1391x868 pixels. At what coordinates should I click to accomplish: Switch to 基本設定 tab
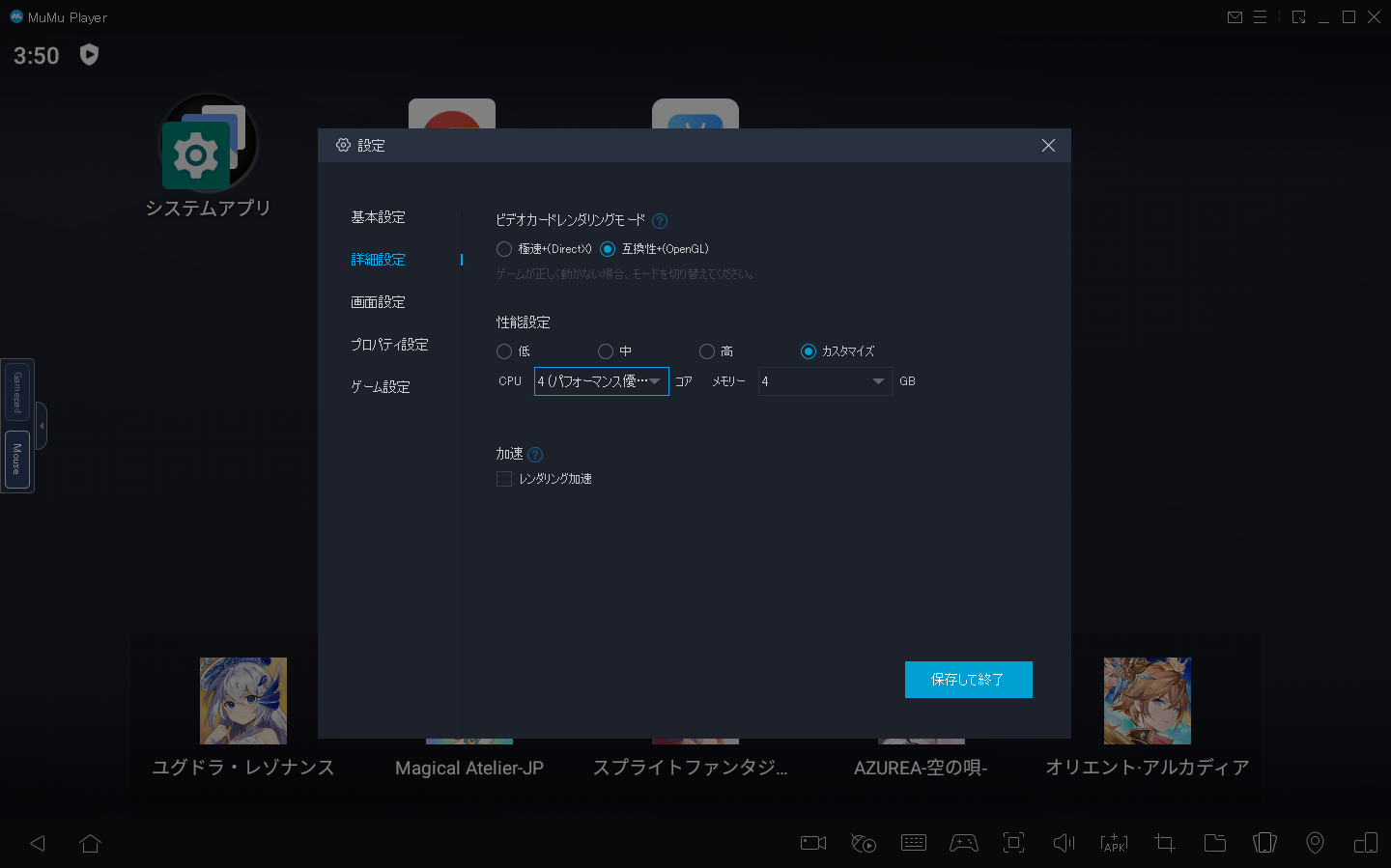(x=378, y=217)
